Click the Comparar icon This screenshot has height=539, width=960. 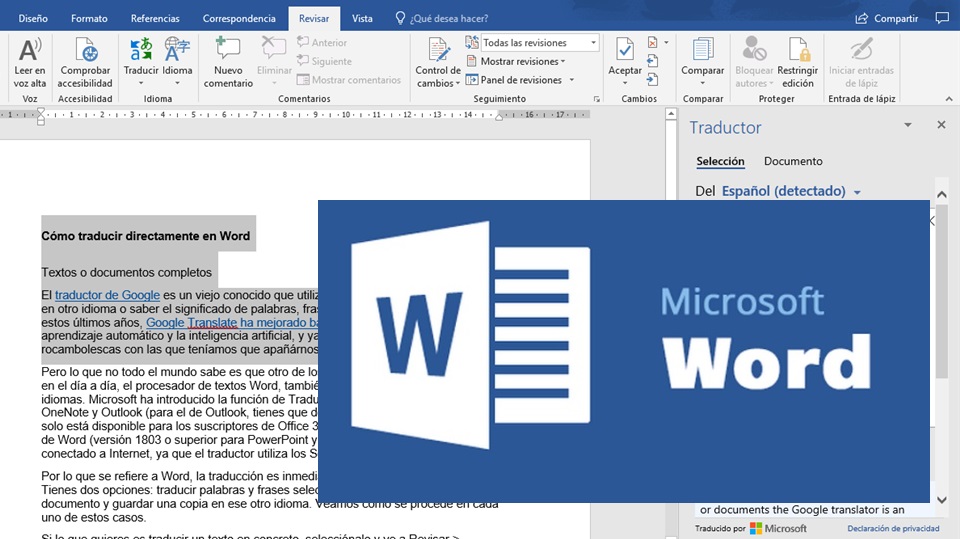pyautogui.click(x=703, y=50)
